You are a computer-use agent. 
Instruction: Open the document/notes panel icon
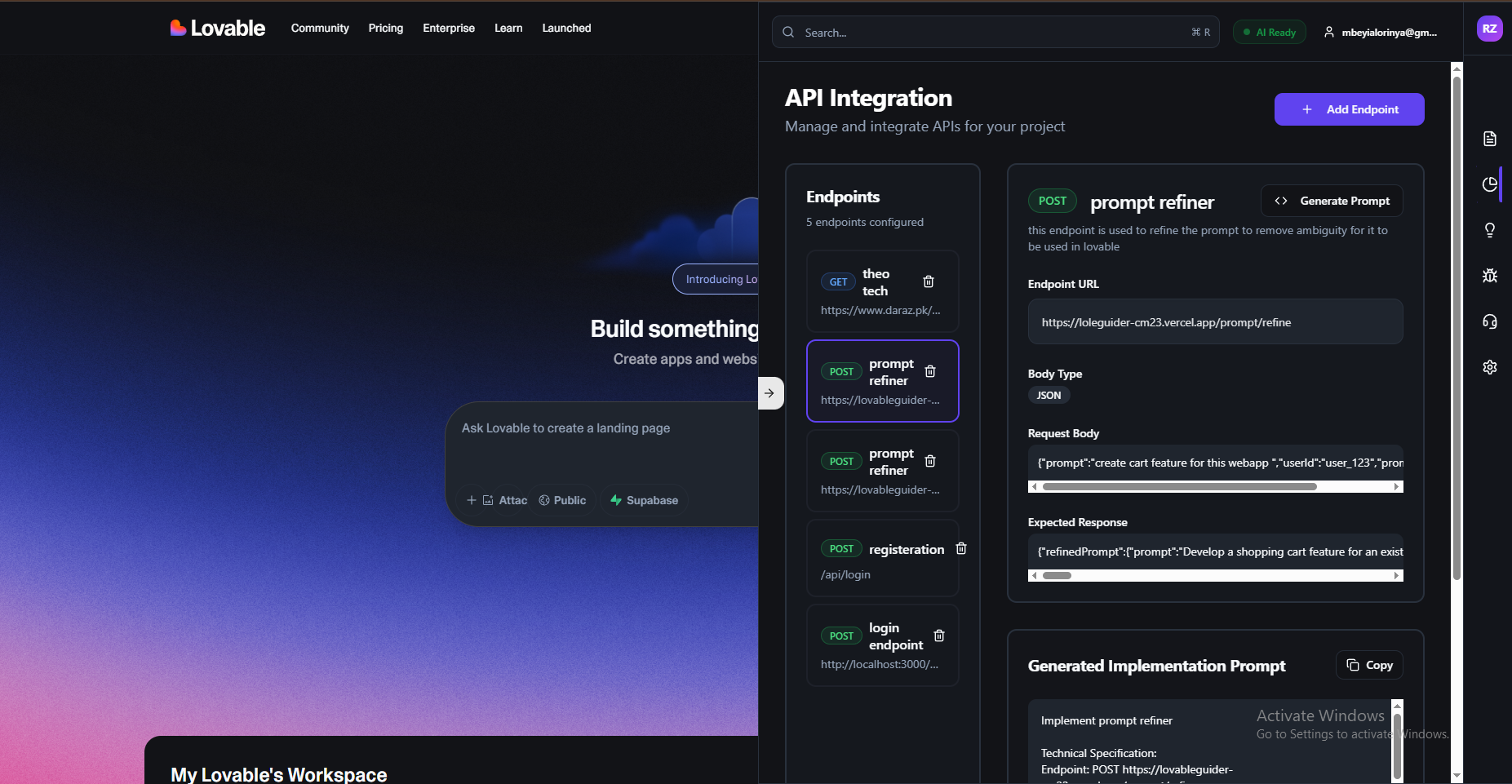(1489, 139)
